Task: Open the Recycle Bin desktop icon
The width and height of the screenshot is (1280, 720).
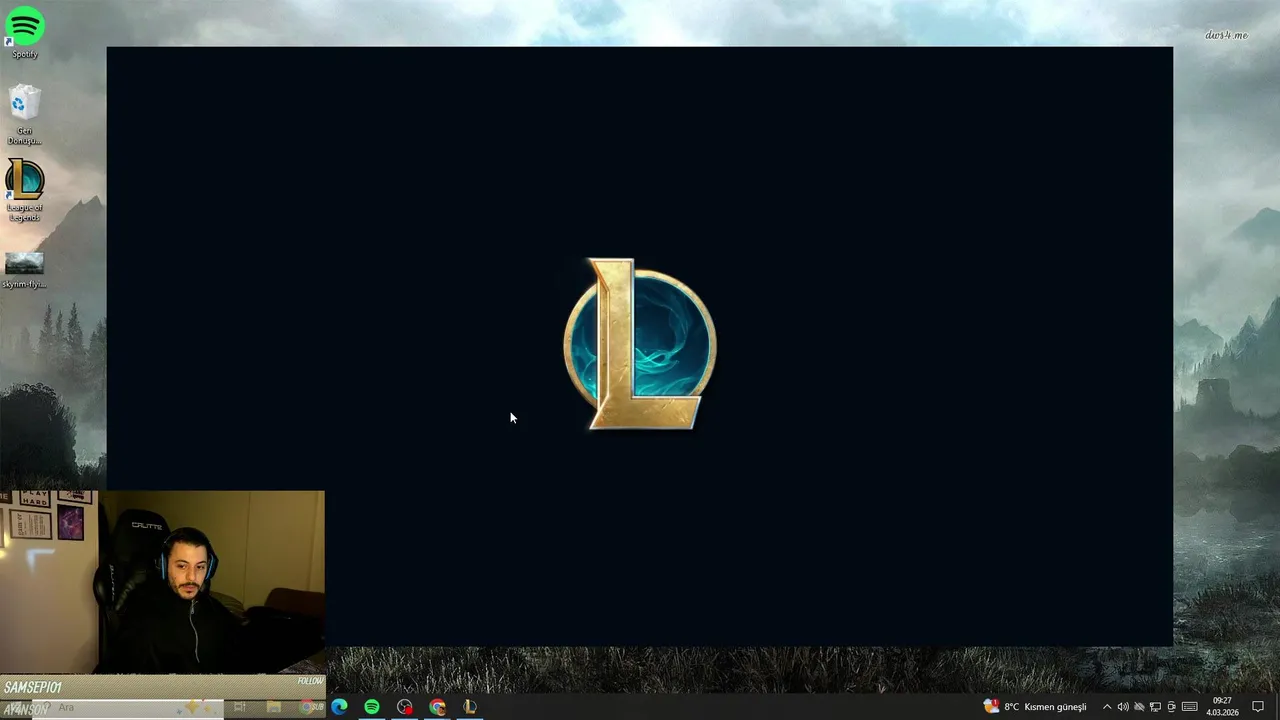Action: (25, 115)
